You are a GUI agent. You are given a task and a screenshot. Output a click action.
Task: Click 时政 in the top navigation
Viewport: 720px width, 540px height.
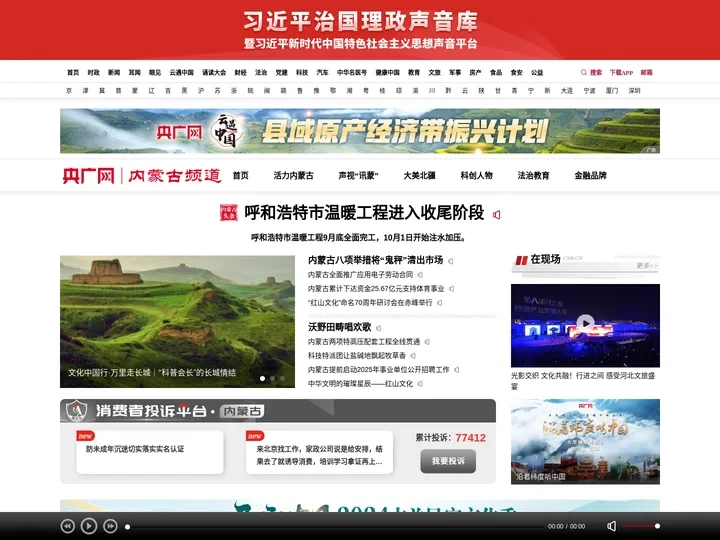click(94, 73)
